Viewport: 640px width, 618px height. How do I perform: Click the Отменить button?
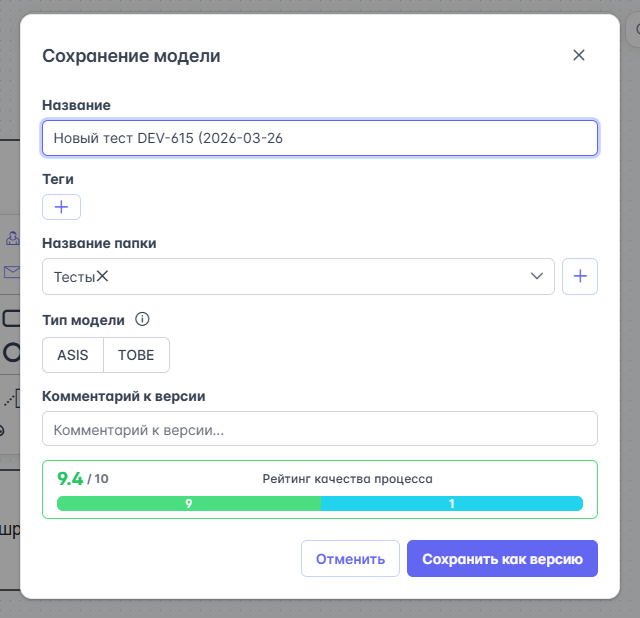click(350, 559)
